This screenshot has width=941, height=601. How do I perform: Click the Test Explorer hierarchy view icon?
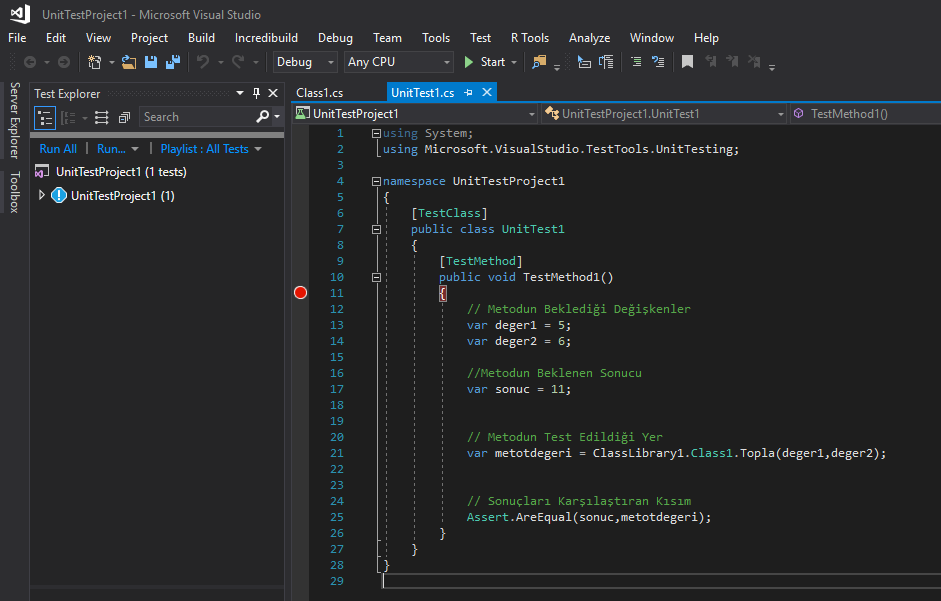(45, 118)
